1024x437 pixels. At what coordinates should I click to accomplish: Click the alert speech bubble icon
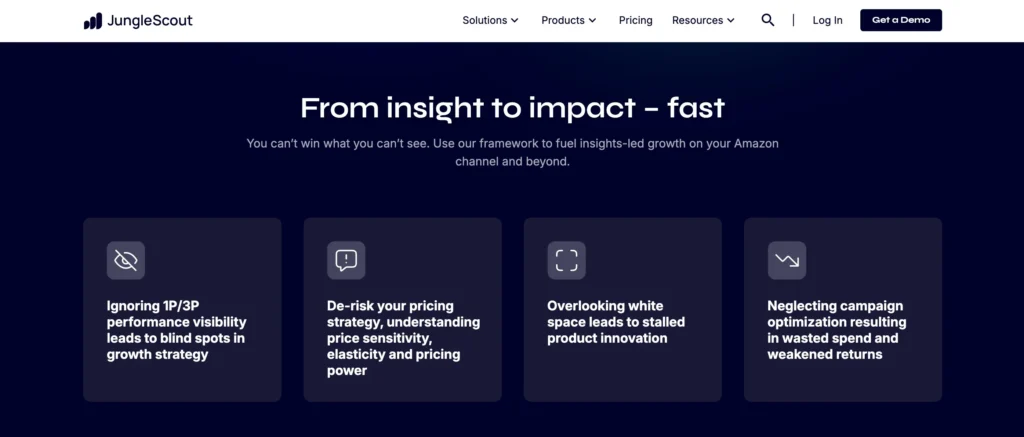pyautogui.click(x=346, y=260)
